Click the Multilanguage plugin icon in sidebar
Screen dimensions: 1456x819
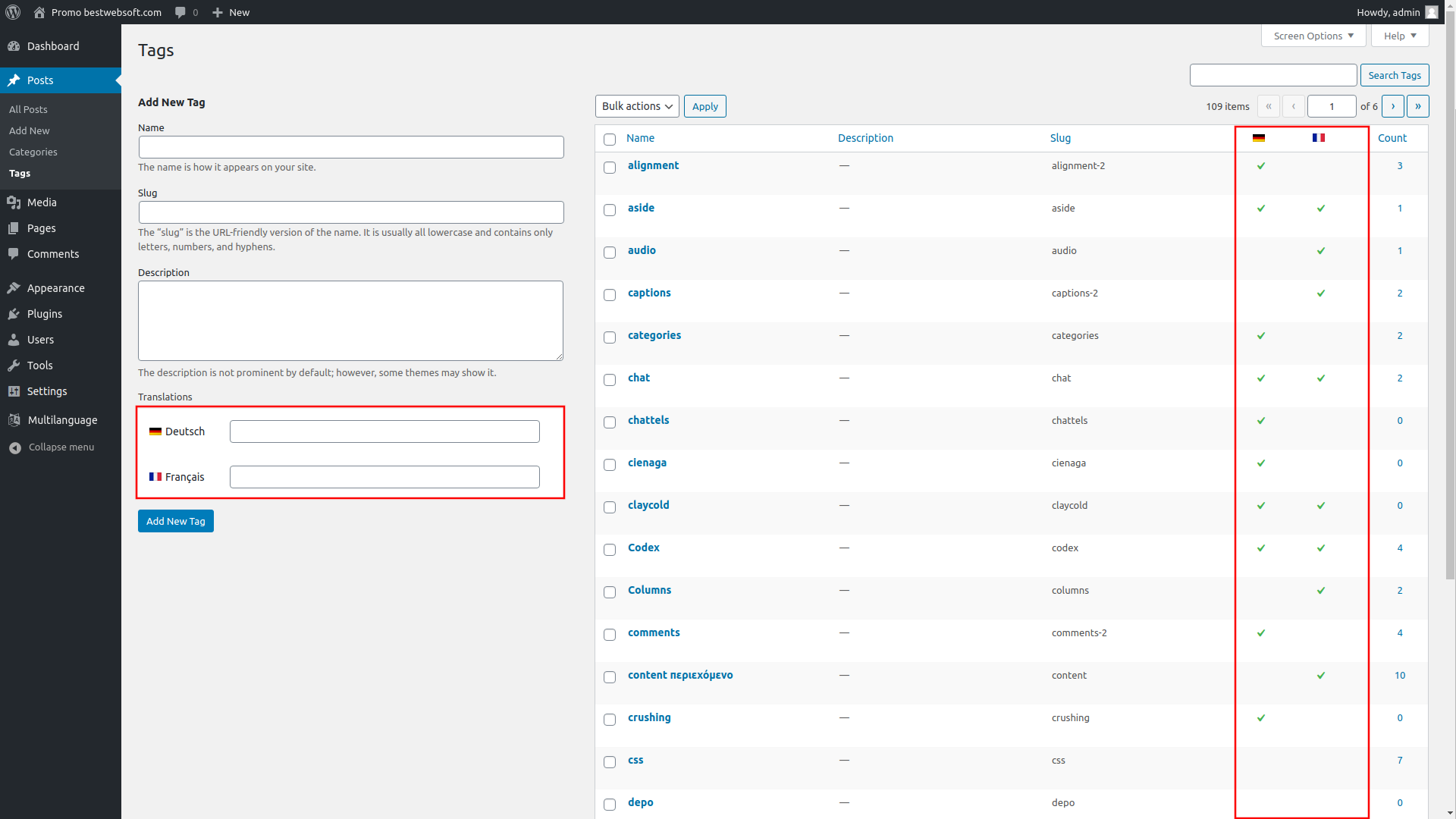[x=14, y=420]
